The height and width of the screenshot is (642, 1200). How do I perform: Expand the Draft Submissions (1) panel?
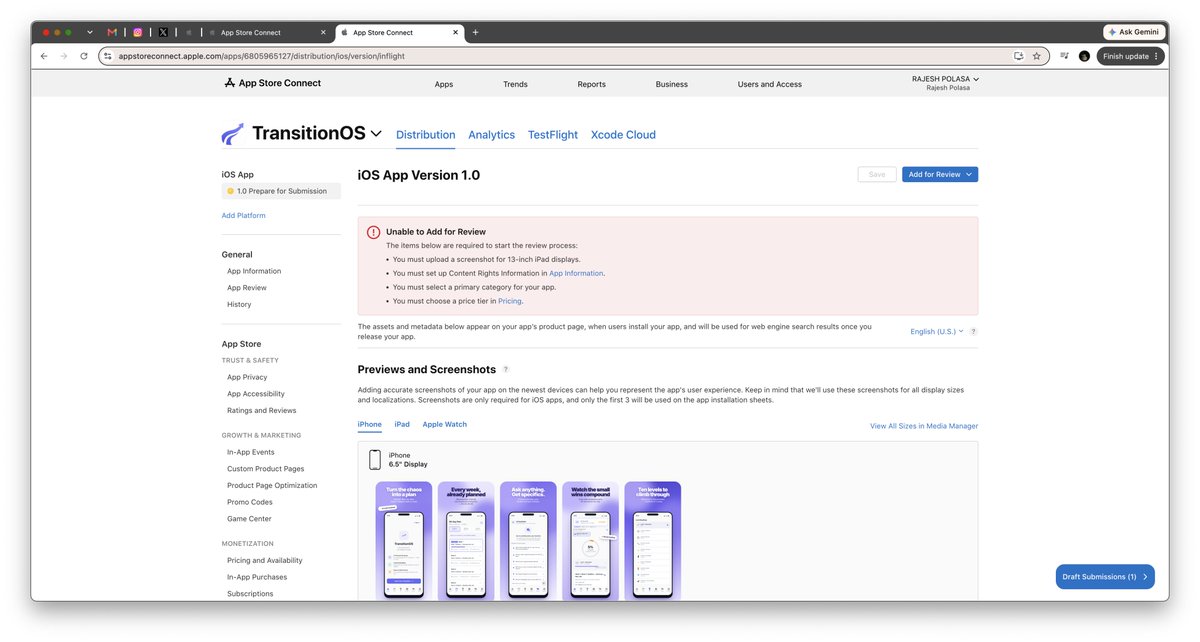coord(1105,577)
